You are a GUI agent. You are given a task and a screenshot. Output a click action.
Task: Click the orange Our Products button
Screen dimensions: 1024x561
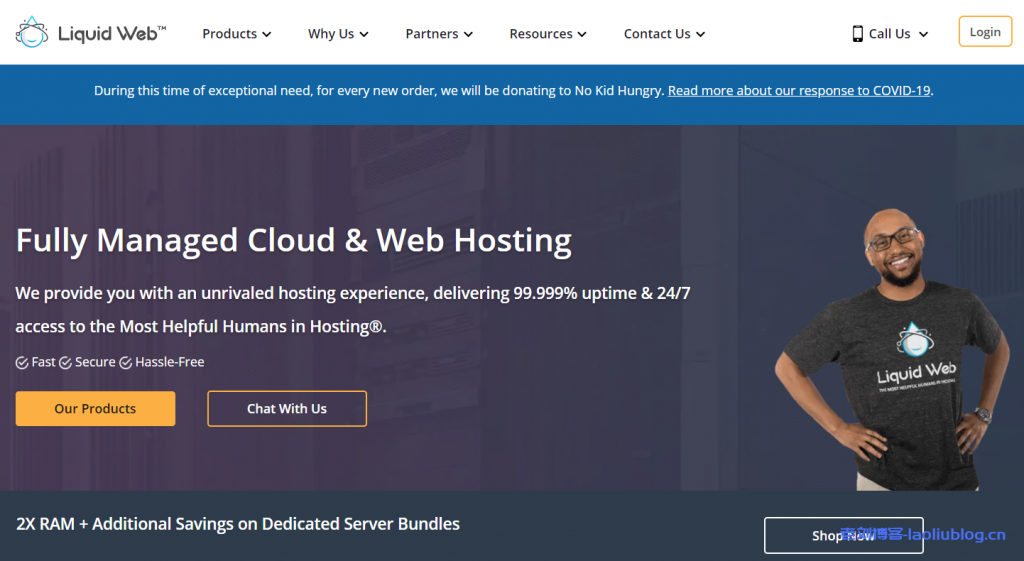(95, 408)
